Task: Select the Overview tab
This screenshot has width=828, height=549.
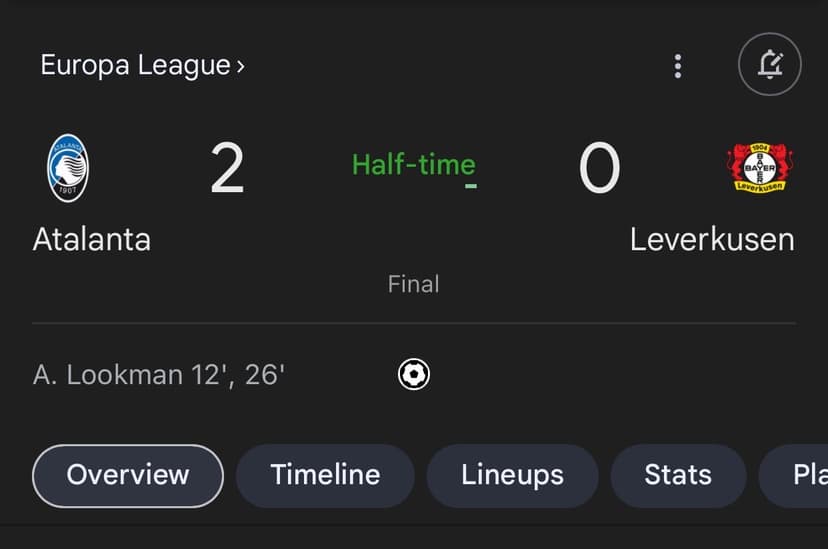Action: pos(128,475)
